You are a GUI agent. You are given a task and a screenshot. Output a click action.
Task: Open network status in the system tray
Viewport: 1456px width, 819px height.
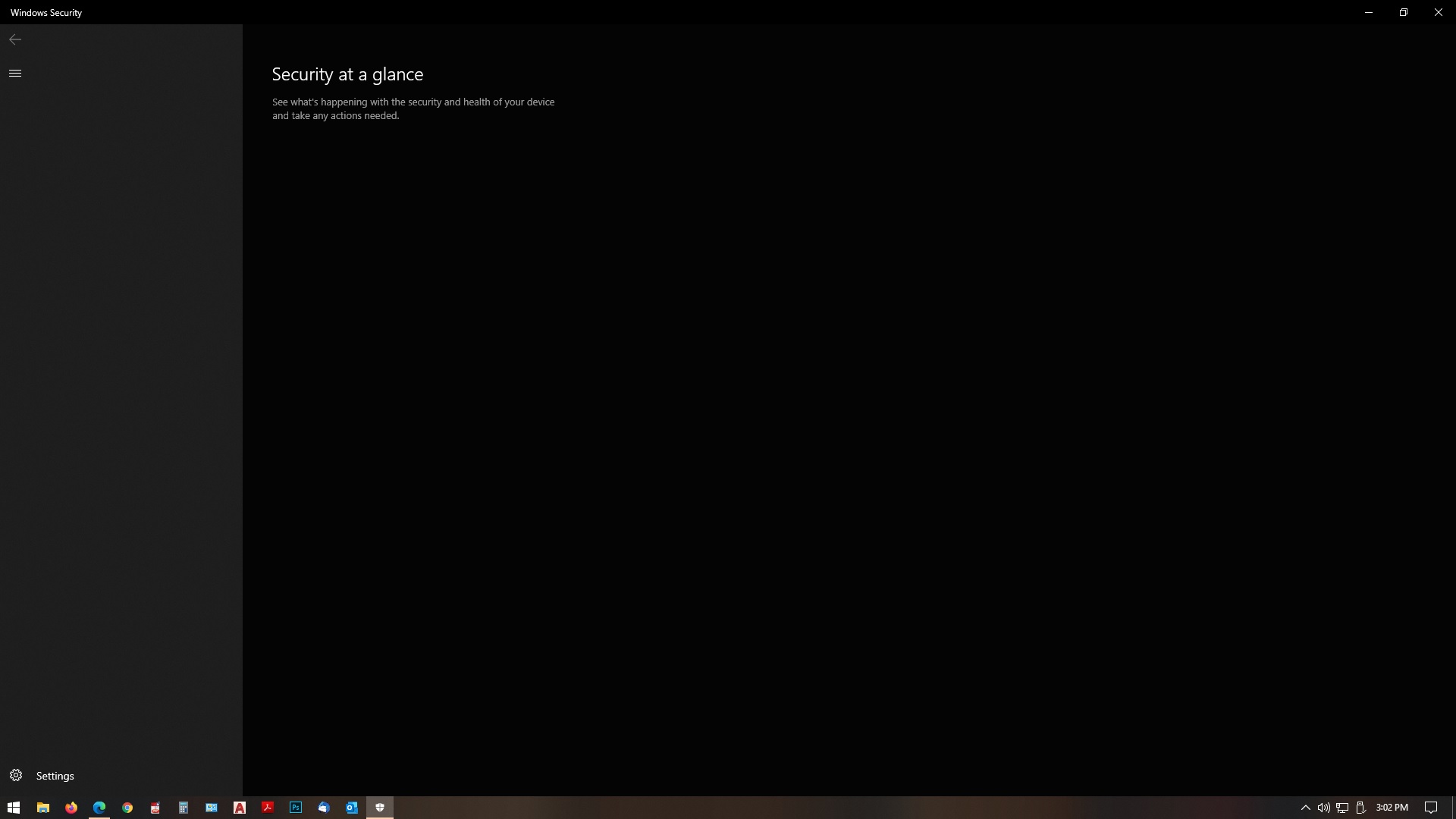[x=1342, y=808]
